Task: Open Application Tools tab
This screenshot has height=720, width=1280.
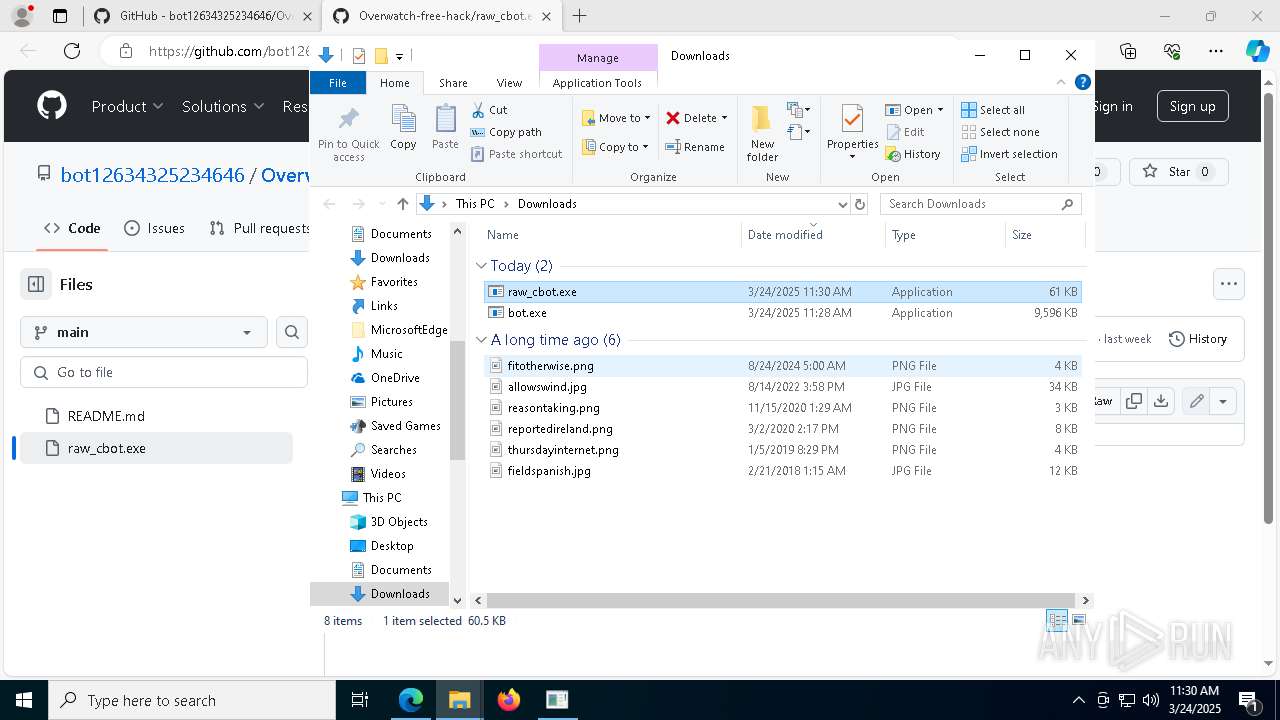Action: (597, 83)
